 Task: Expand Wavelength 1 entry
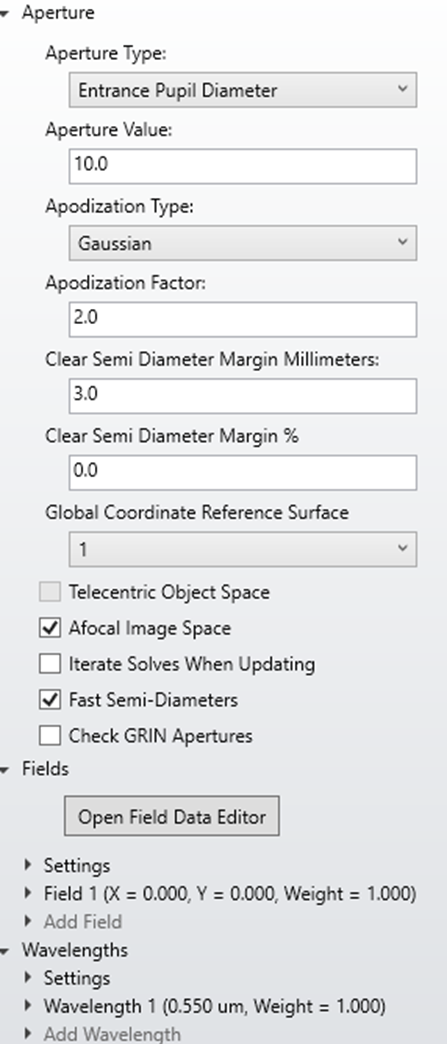28,1005
